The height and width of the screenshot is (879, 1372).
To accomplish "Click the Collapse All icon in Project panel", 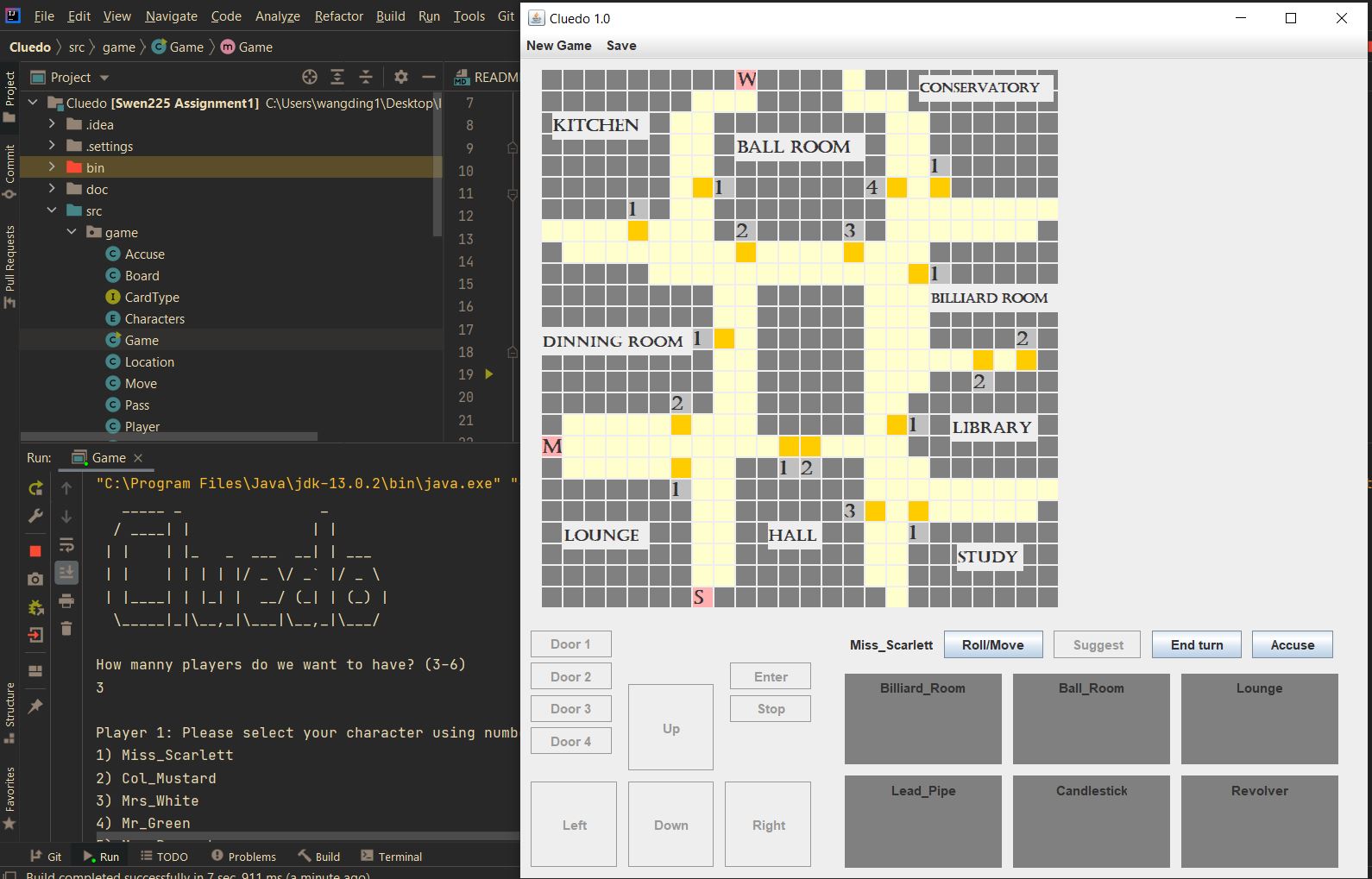I will (366, 77).
